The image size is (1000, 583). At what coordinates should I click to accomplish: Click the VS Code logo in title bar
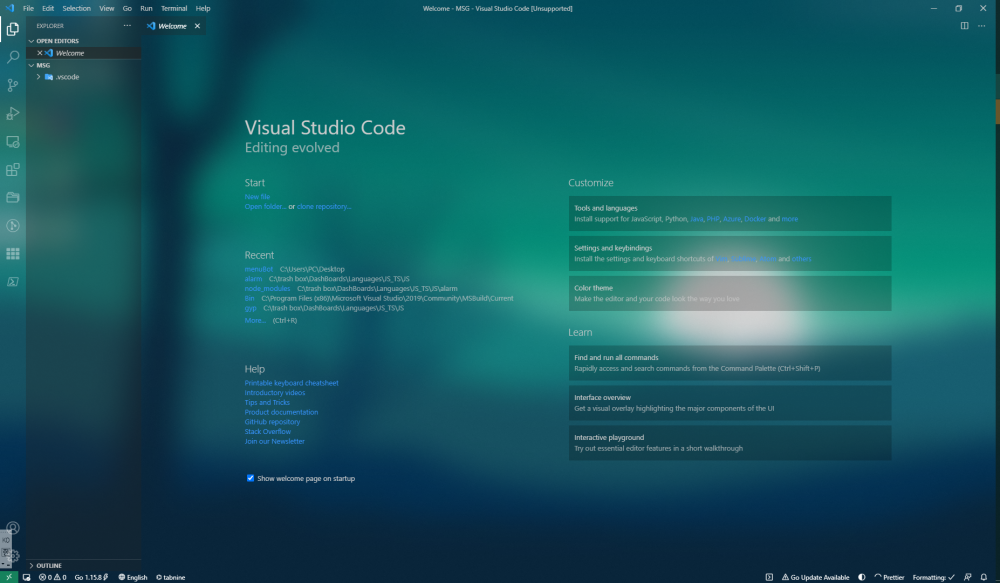pos(10,8)
